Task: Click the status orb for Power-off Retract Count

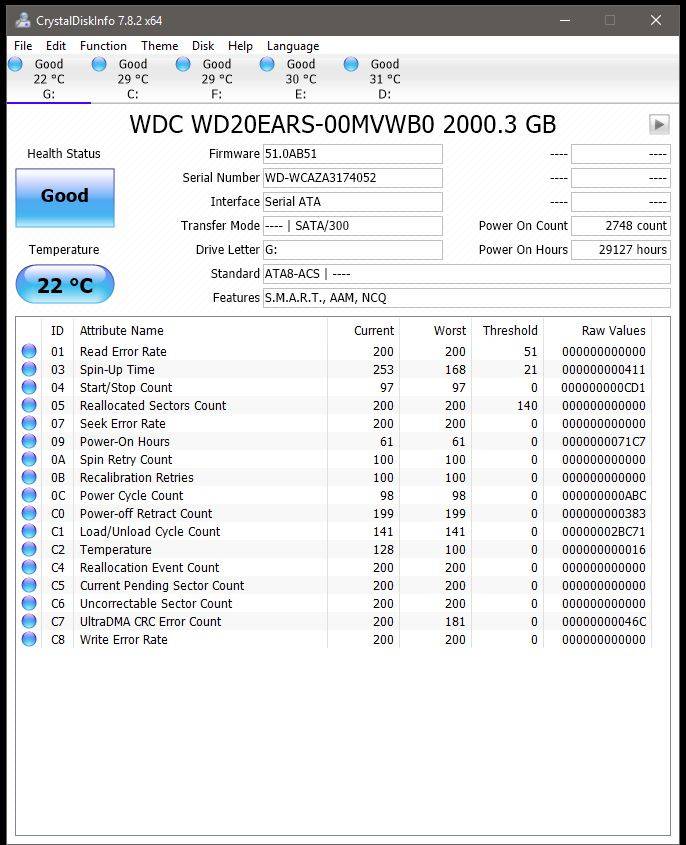Action: (x=29, y=513)
